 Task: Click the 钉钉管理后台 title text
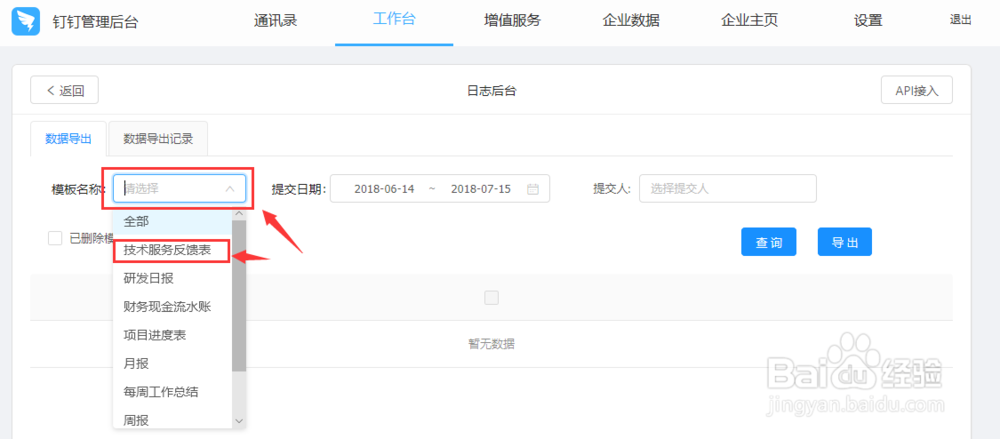click(x=94, y=22)
